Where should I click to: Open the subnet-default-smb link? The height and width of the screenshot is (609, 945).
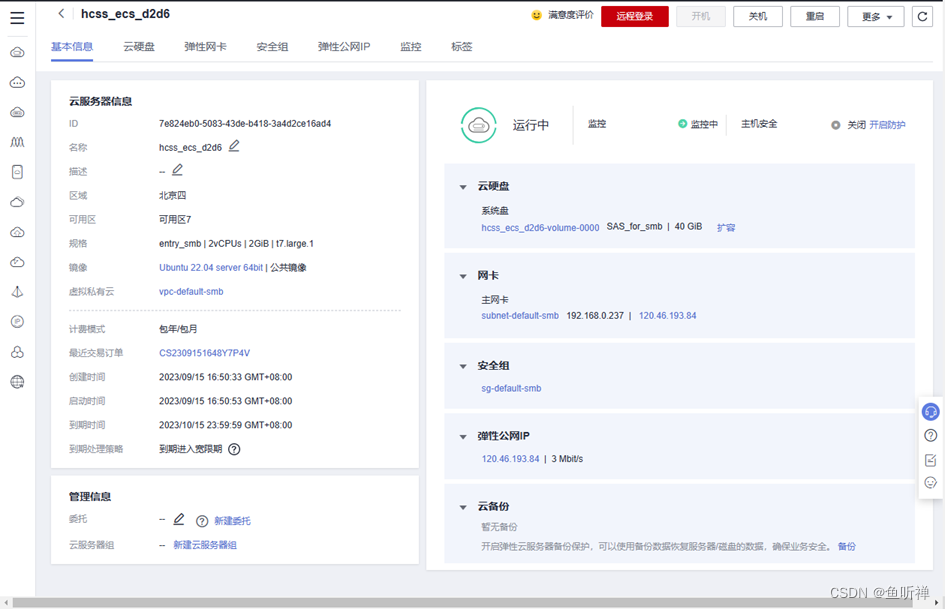coord(520,316)
